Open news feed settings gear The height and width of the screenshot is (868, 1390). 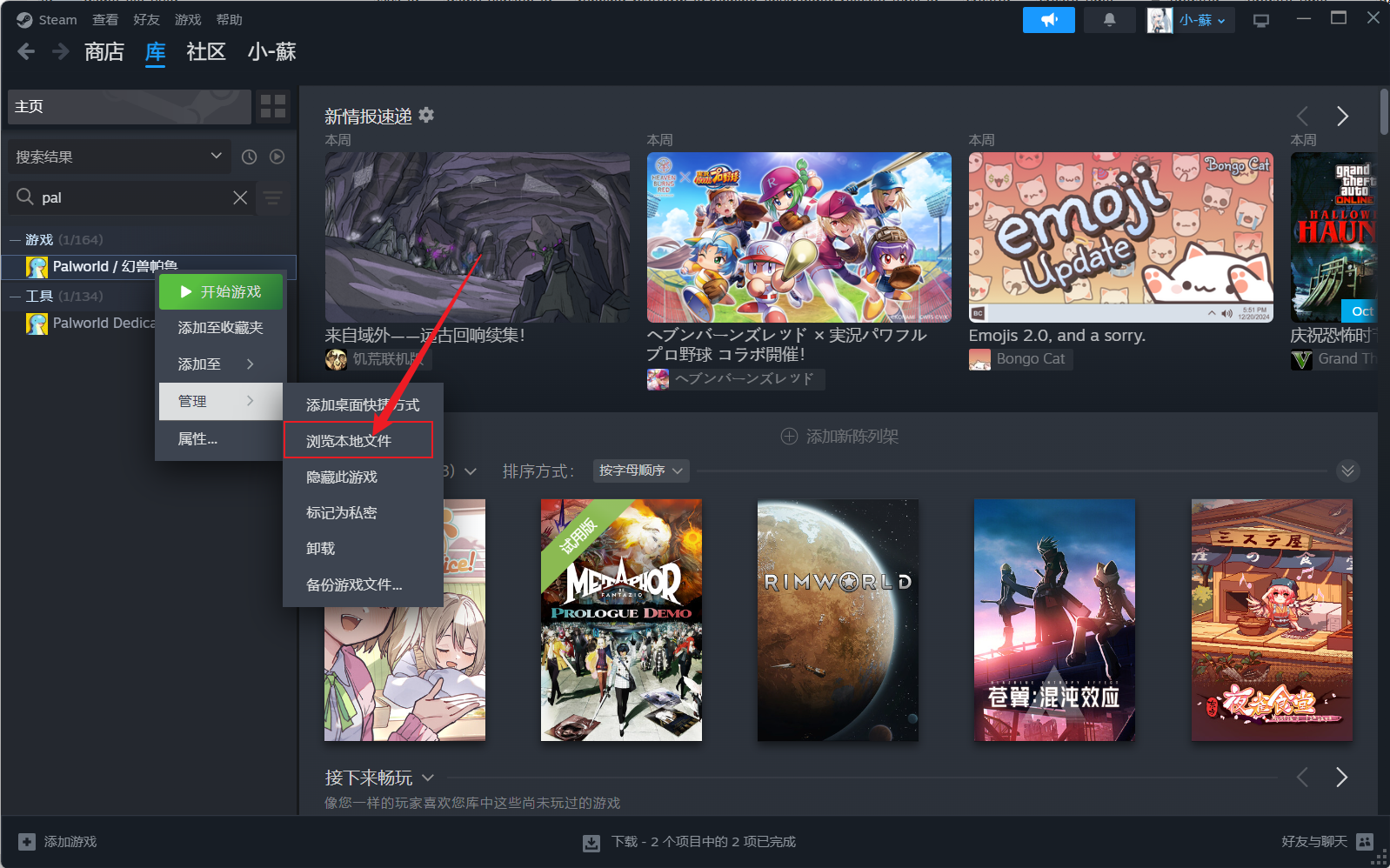pyautogui.click(x=426, y=115)
